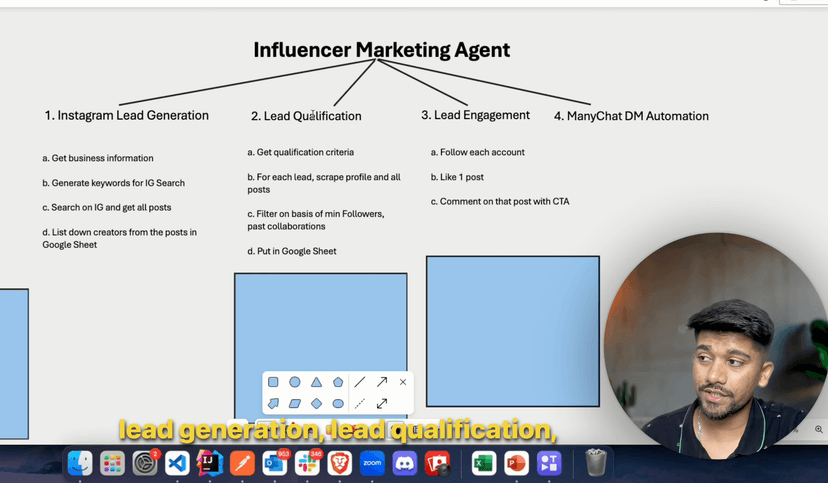Click "b. Like 1 post" text

click(x=457, y=177)
